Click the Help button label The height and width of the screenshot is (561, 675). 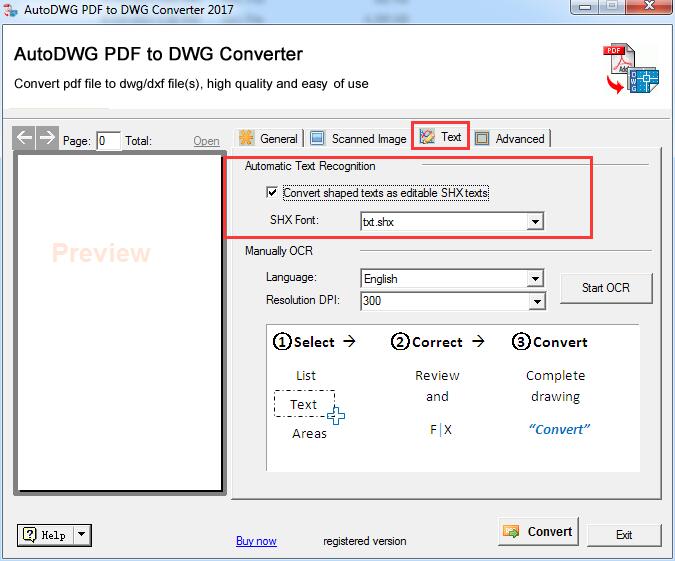pyautogui.click(x=53, y=535)
